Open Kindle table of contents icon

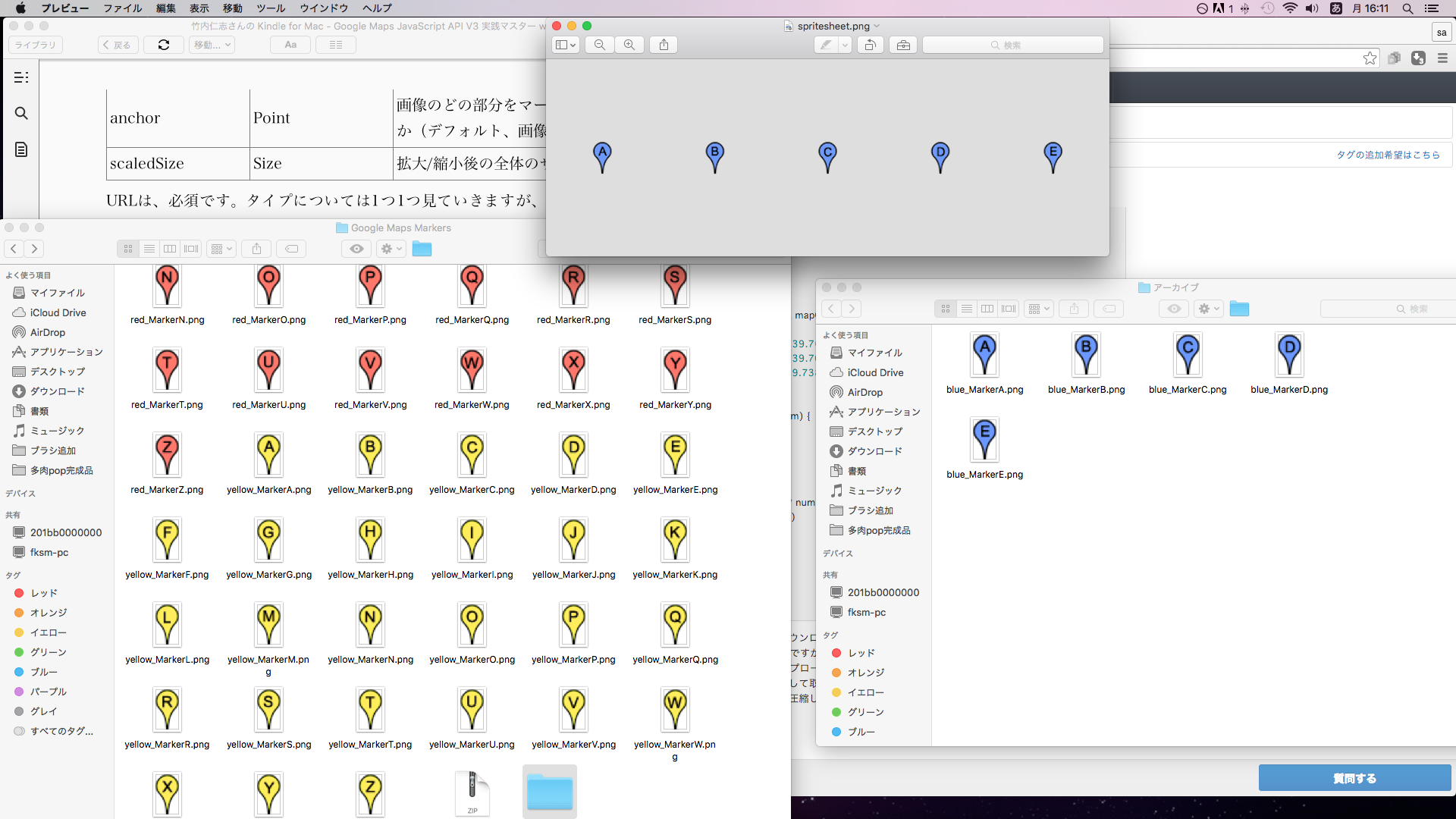(21, 77)
